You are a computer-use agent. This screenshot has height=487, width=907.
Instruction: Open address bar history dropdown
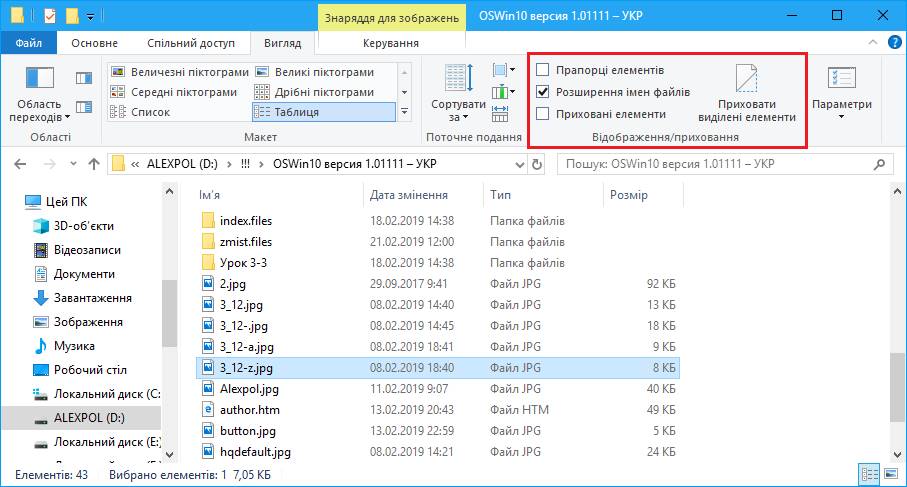coord(519,165)
